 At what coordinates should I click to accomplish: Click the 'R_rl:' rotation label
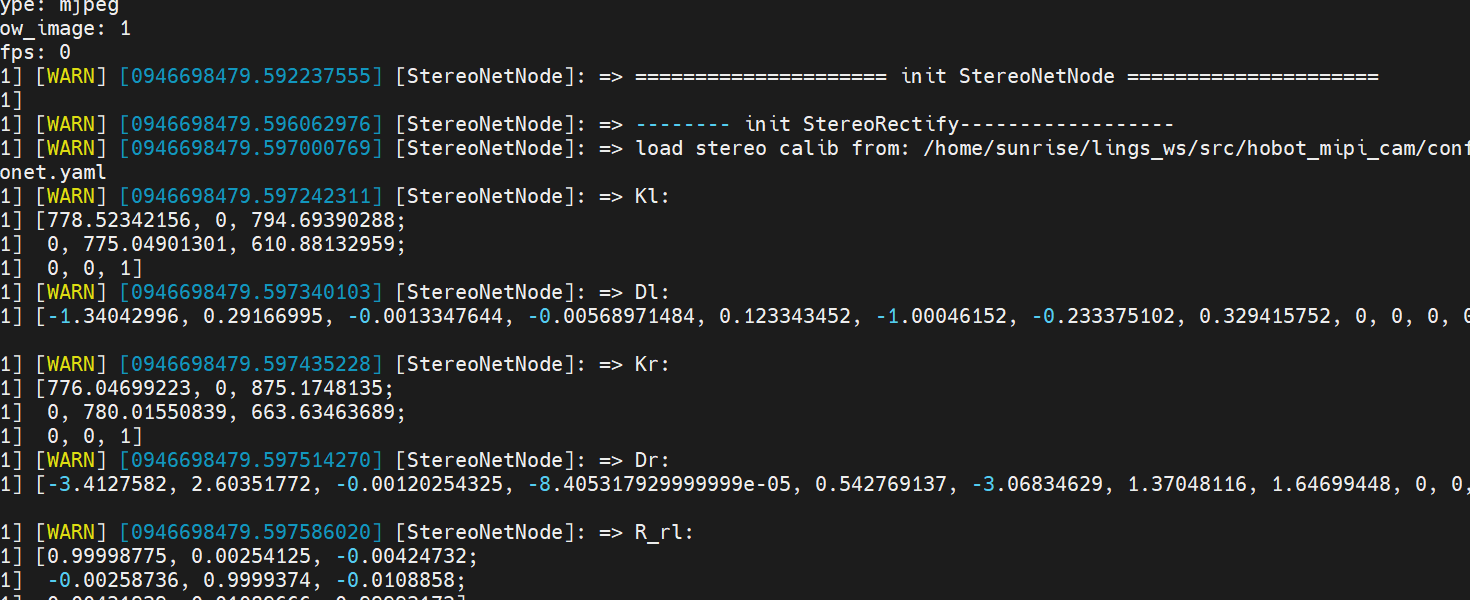(664, 532)
